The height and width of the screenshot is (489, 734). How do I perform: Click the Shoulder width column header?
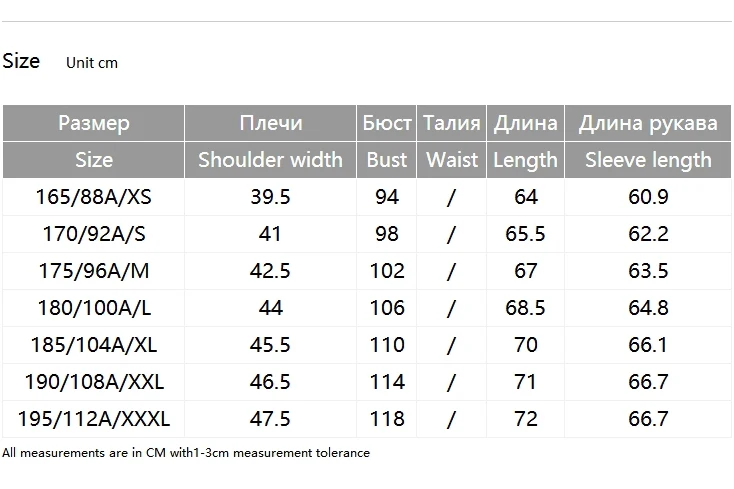(x=270, y=160)
